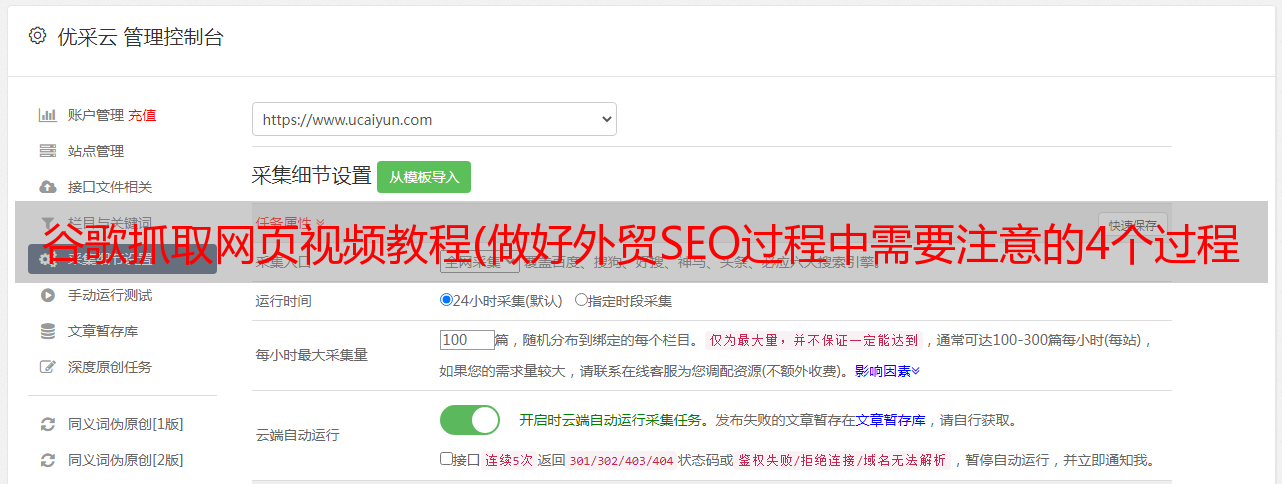The width and height of the screenshot is (1282, 484).
Task: Open 站点管理 in the sidebar
Action: tap(96, 151)
